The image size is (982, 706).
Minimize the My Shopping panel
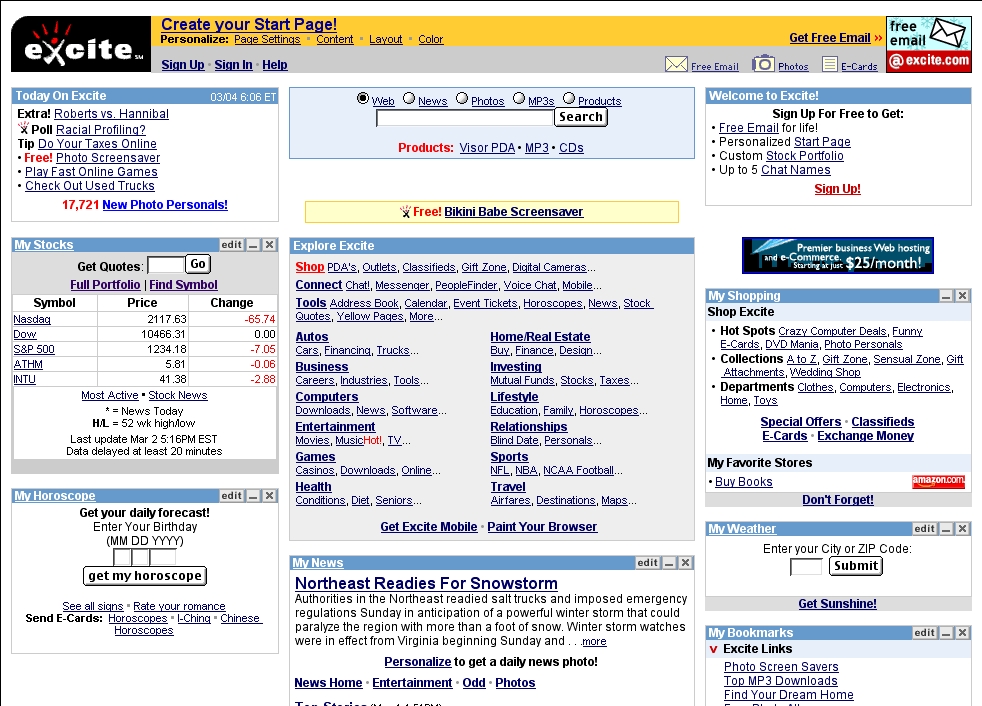tap(945, 296)
